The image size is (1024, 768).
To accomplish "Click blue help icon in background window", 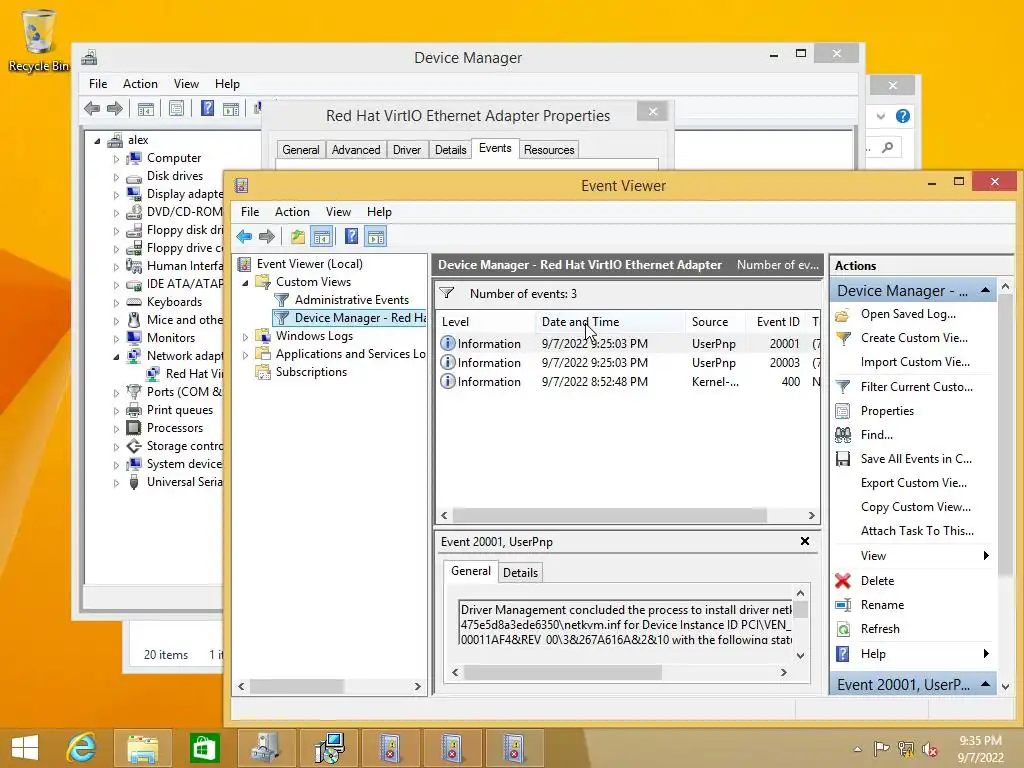I will [x=903, y=116].
